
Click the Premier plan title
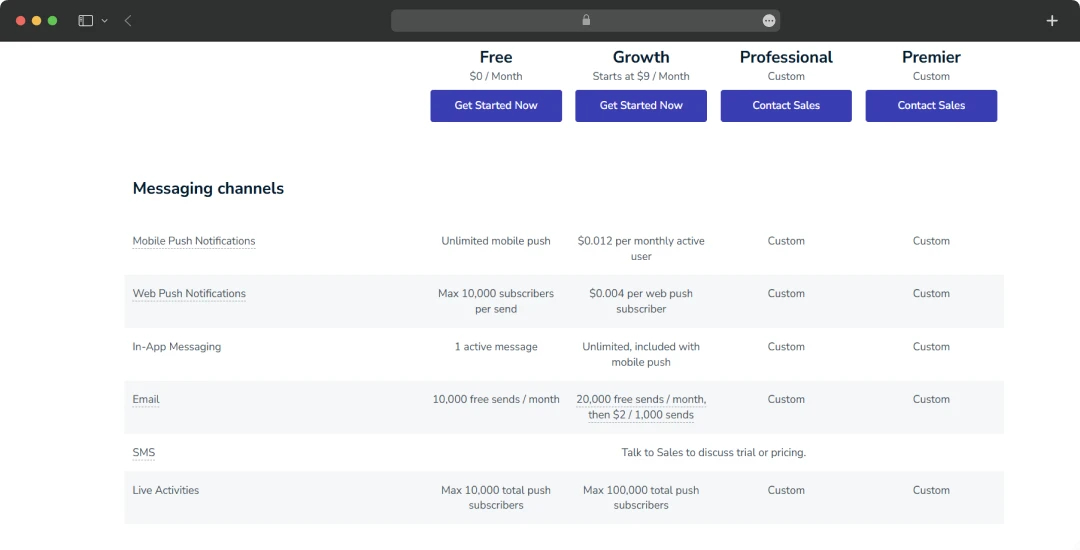click(931, 57)
